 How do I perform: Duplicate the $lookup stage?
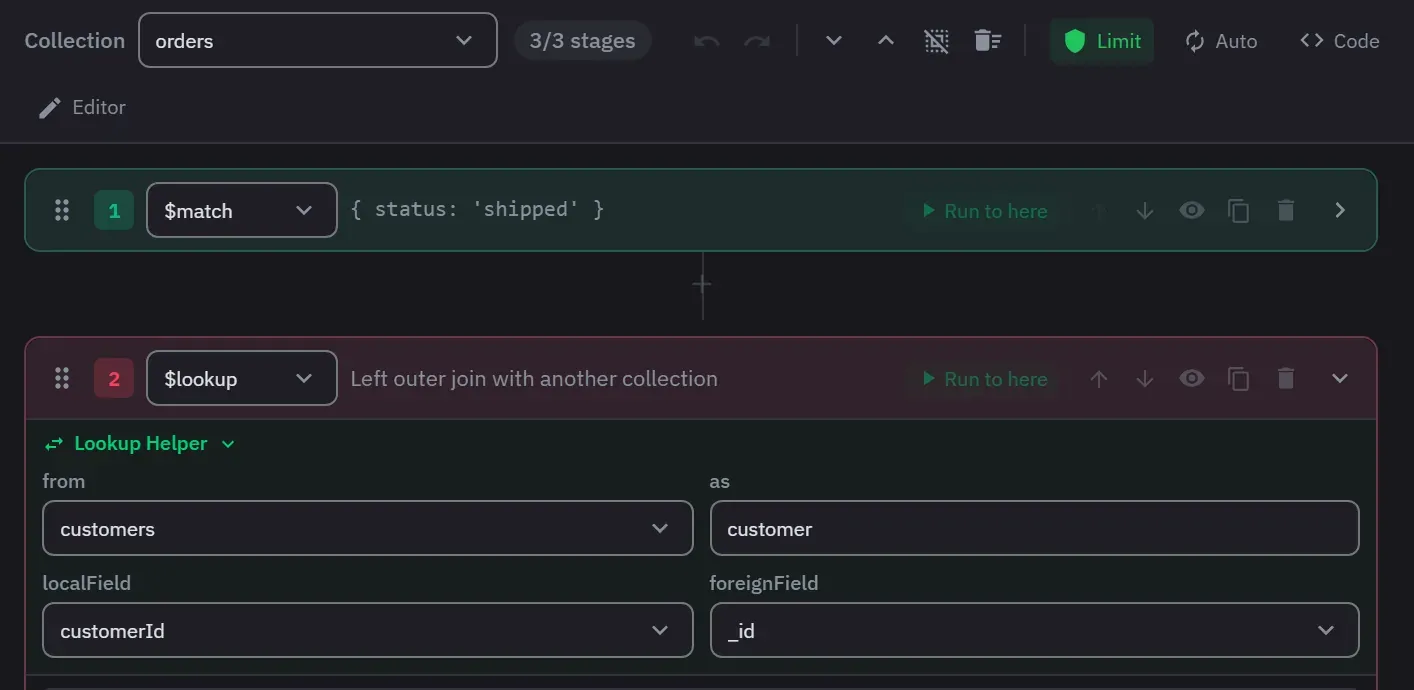pyautogui.click(x=1238, y=378)
